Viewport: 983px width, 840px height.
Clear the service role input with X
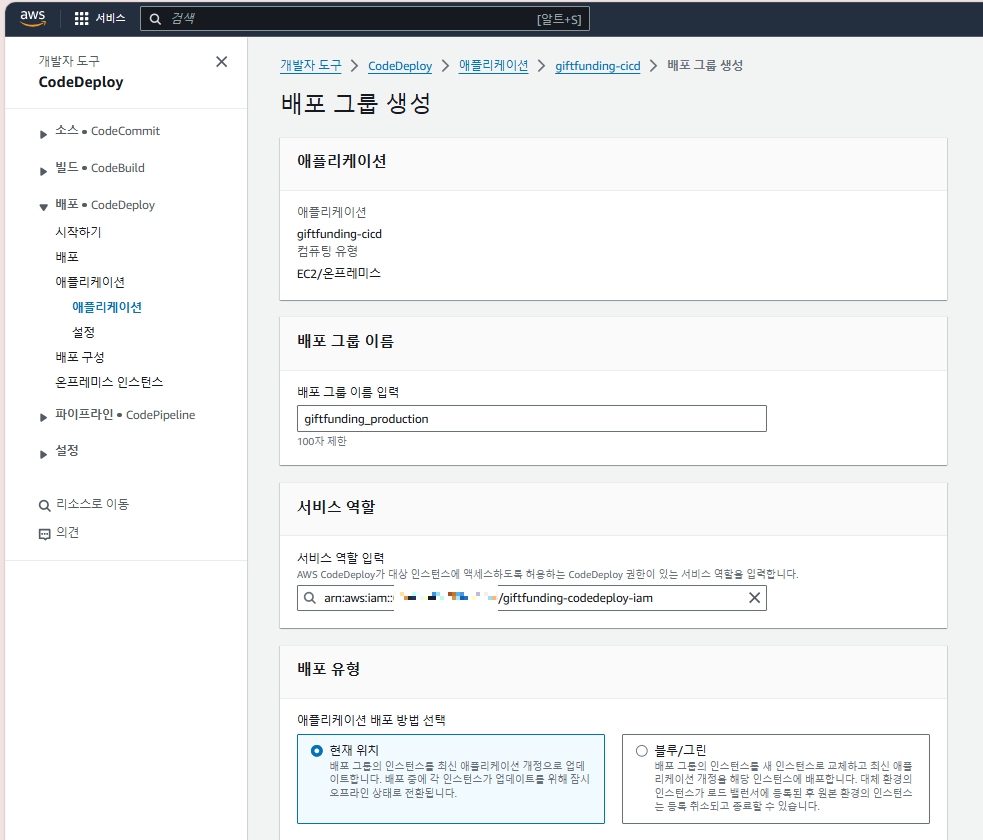(x=754, y=598)
